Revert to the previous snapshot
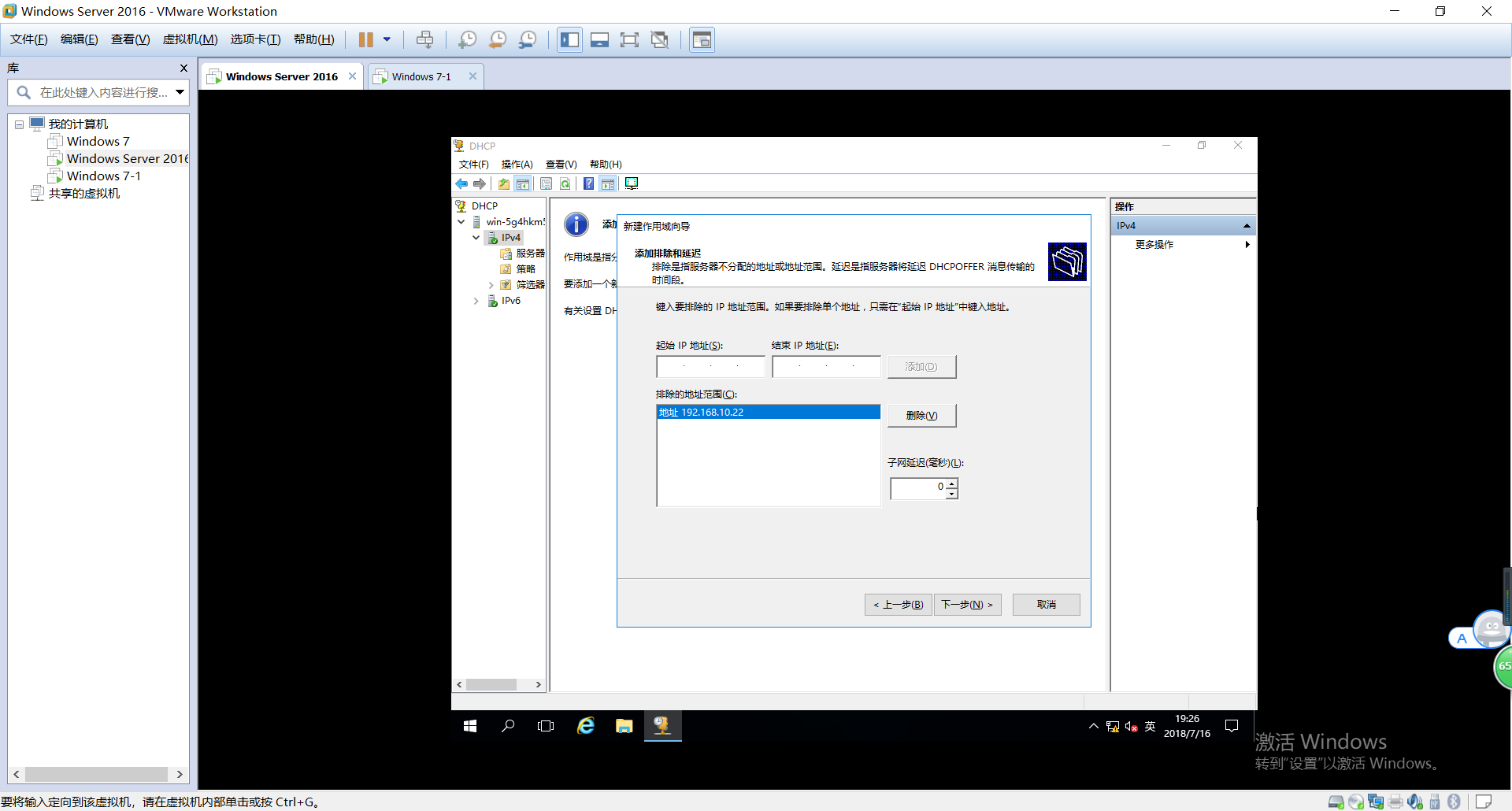Screen dimensions: 1512x811 click(498, 39)
